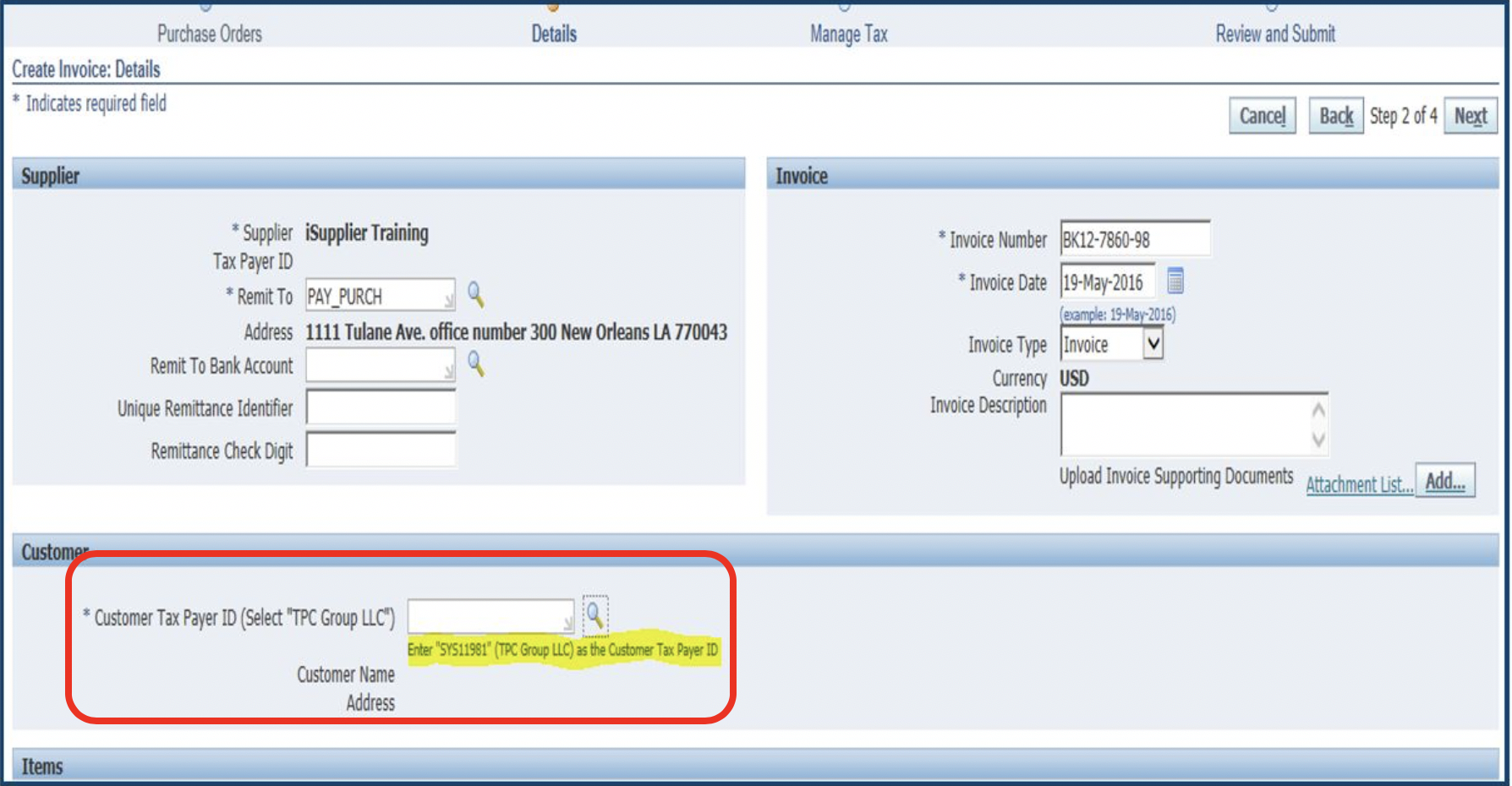Jump to the Manage Tax step
The image size is (1512, 786).
[848, 34]
